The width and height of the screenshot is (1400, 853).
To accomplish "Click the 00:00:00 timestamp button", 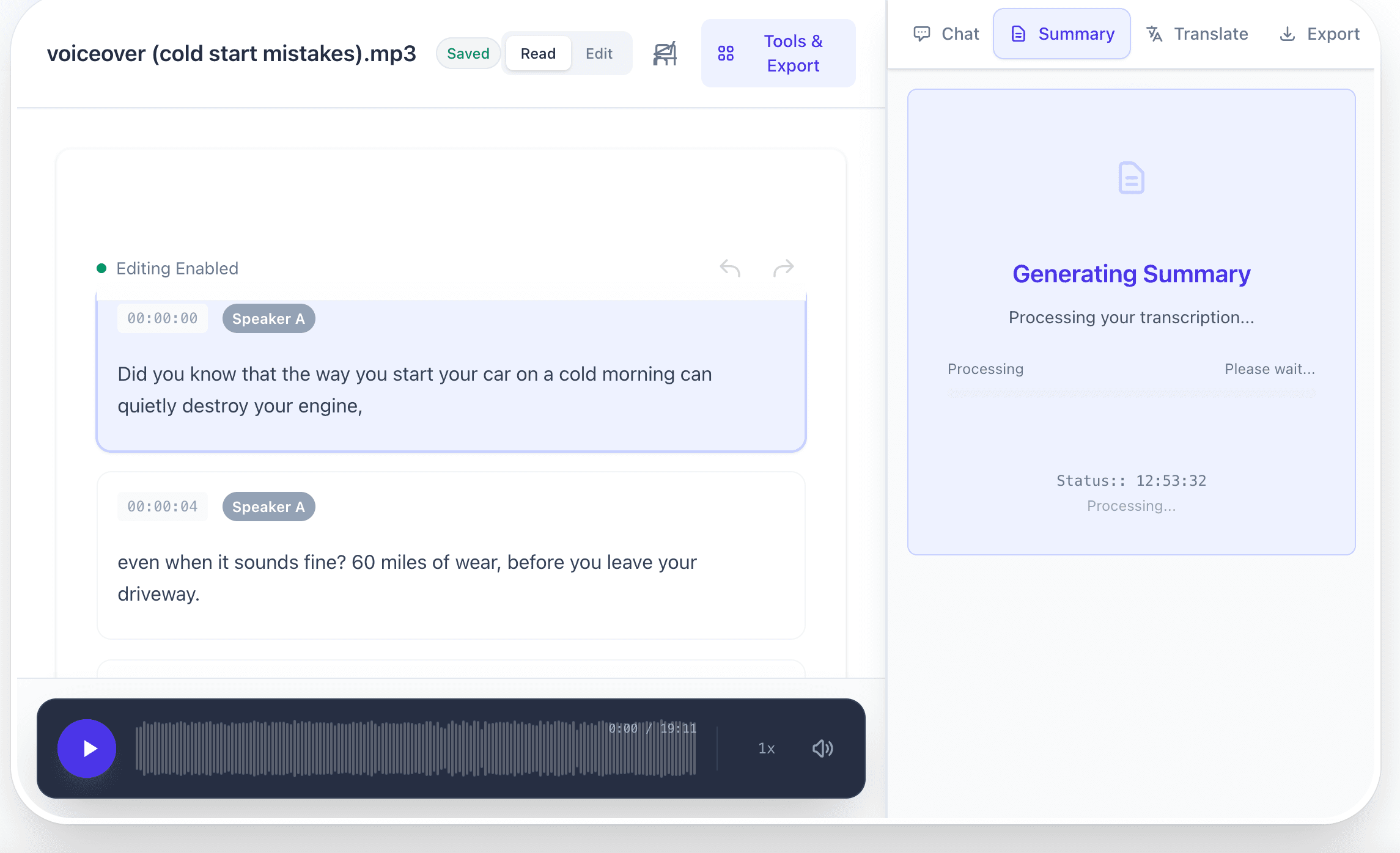I will pyautogui.click(x=162, y=318).
